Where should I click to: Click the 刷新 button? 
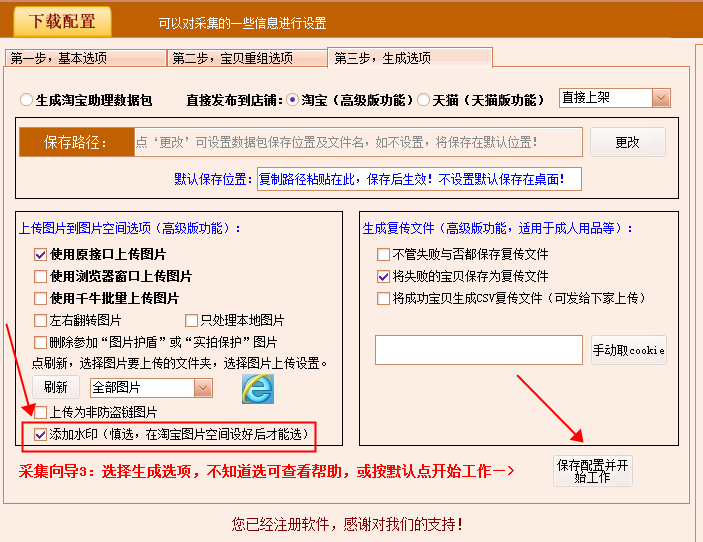point(56,387)
